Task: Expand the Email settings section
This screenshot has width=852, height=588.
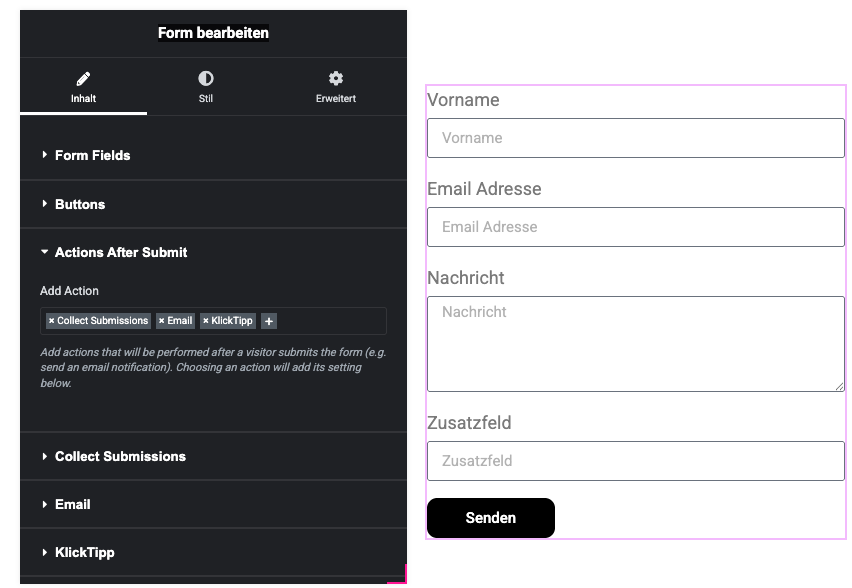Action: pos(72,504)
